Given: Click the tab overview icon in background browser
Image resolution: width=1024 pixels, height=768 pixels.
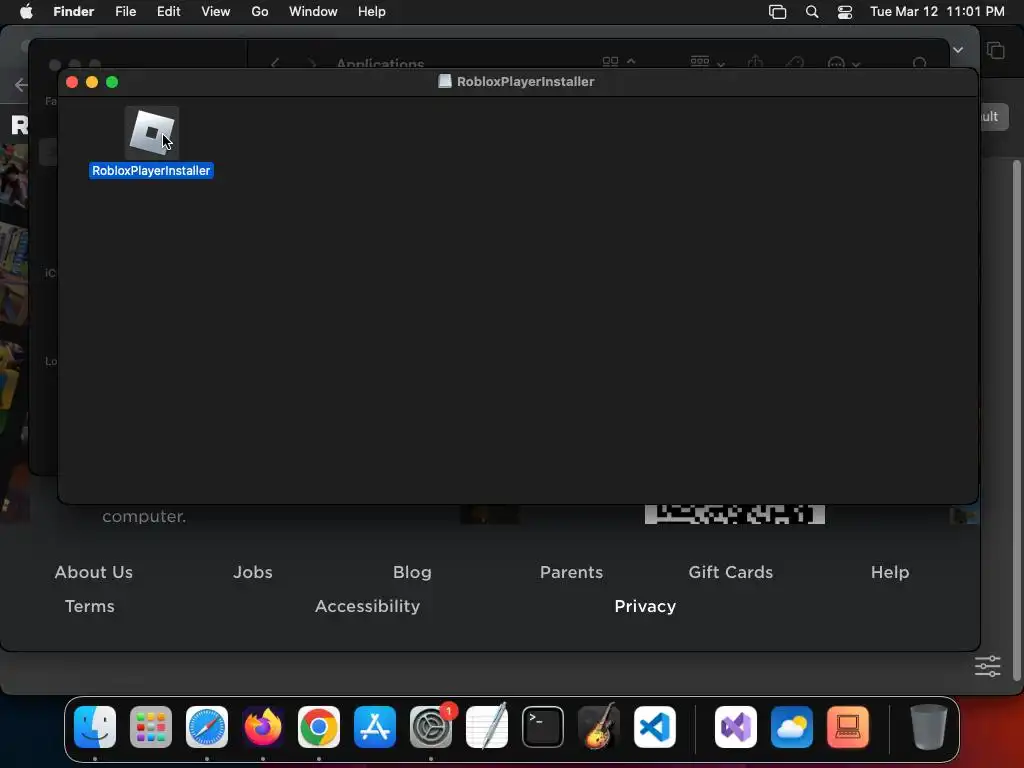Looking at the screenshot, I should point(995,50).
